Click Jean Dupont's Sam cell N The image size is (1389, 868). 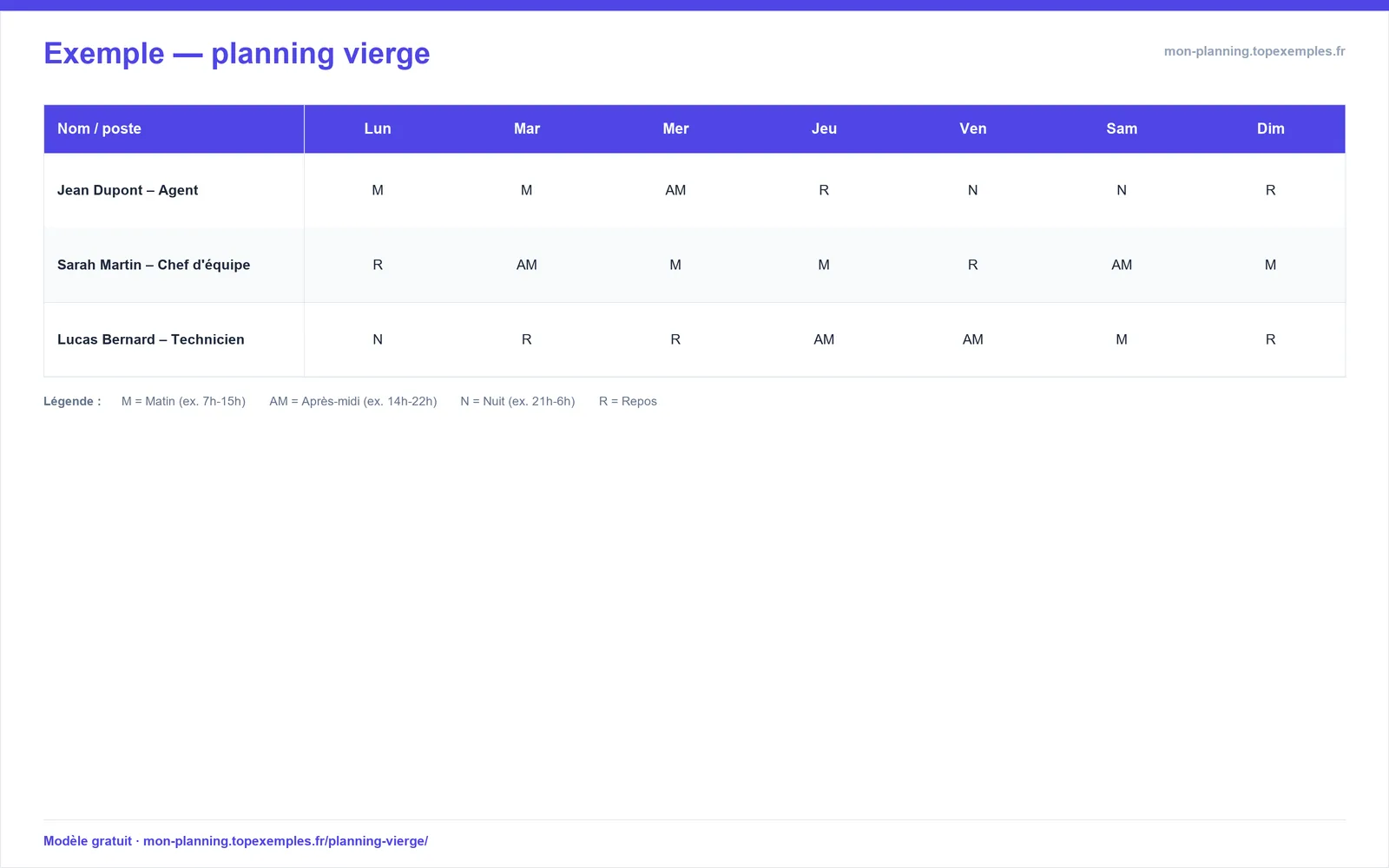point(1122,190)
